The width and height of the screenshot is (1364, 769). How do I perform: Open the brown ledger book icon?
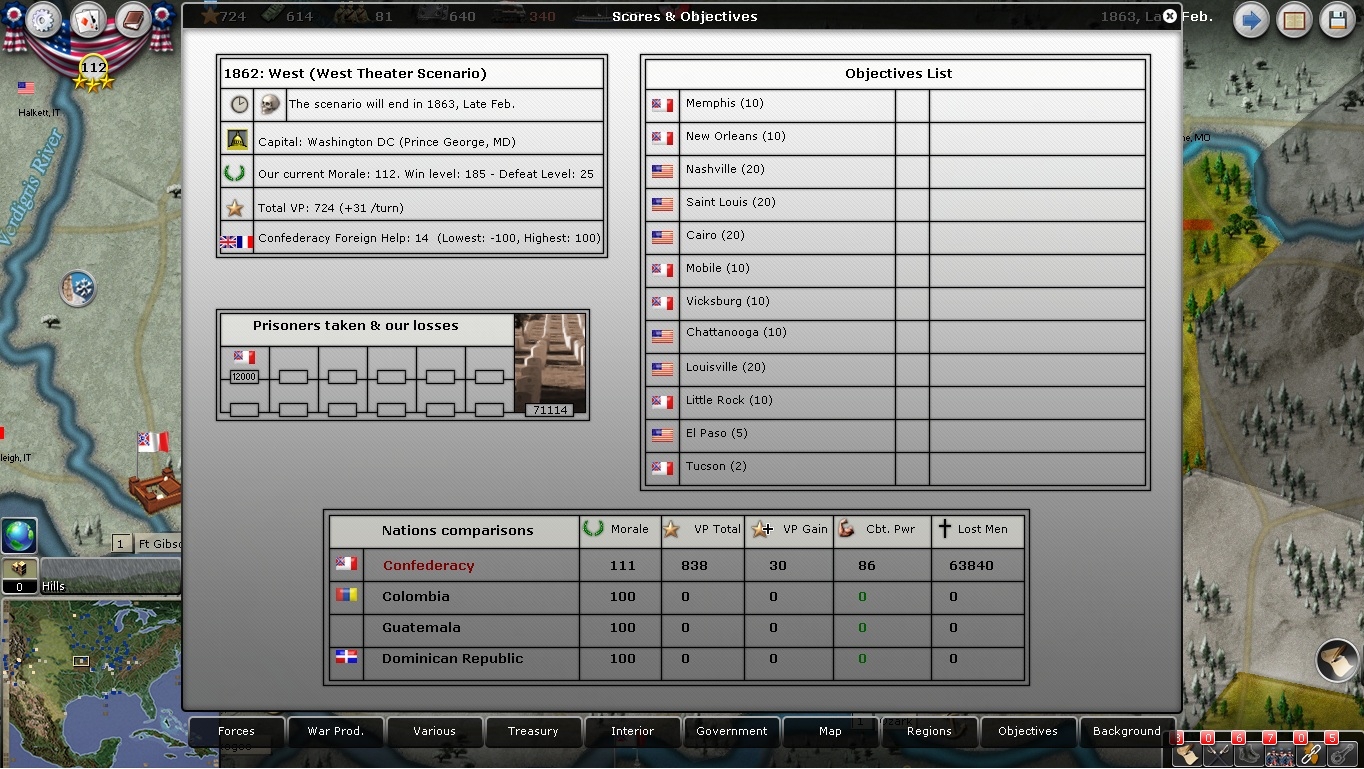coord(131,20)
